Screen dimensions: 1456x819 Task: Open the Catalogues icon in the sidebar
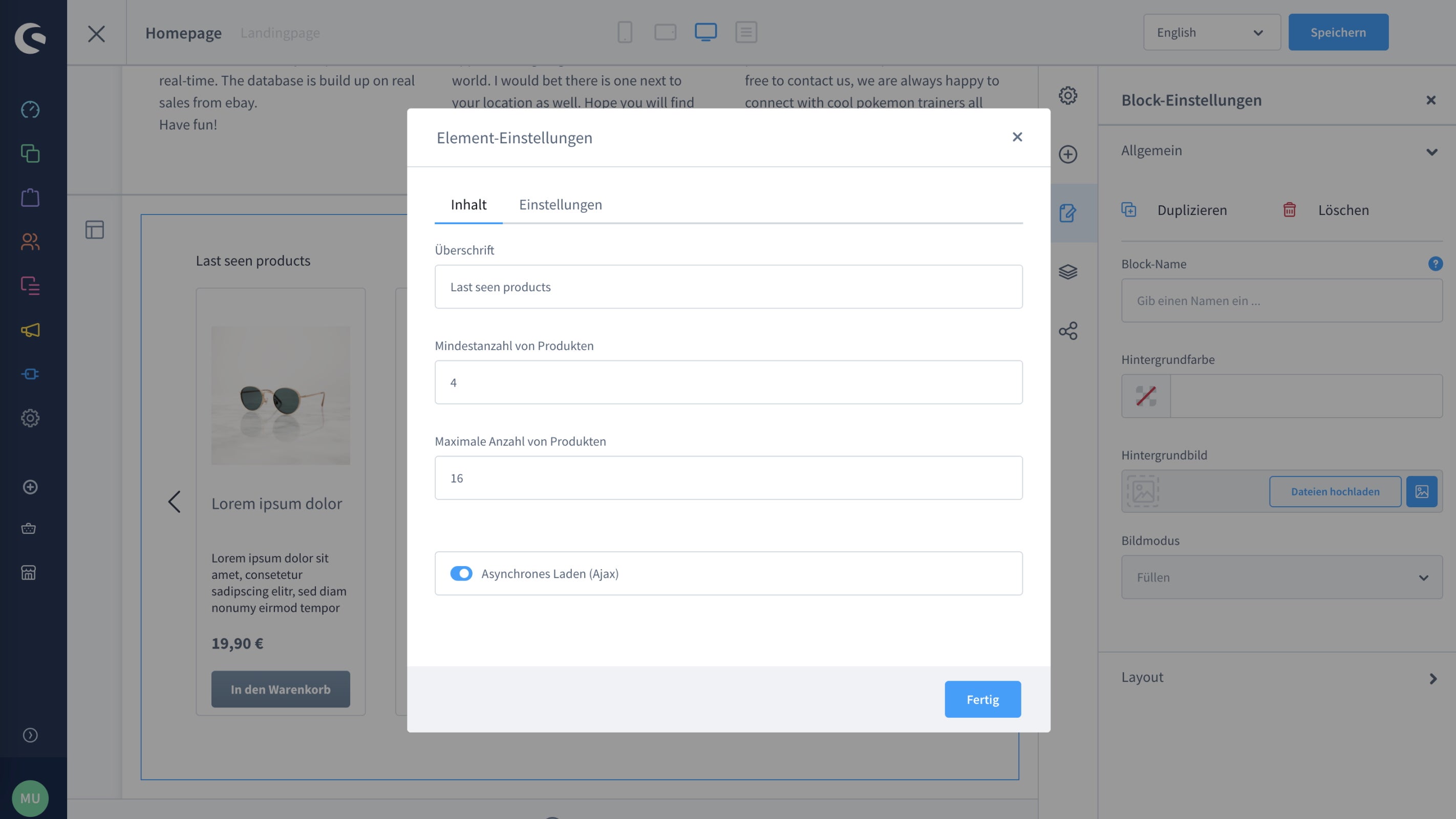[x=30, y=153]
